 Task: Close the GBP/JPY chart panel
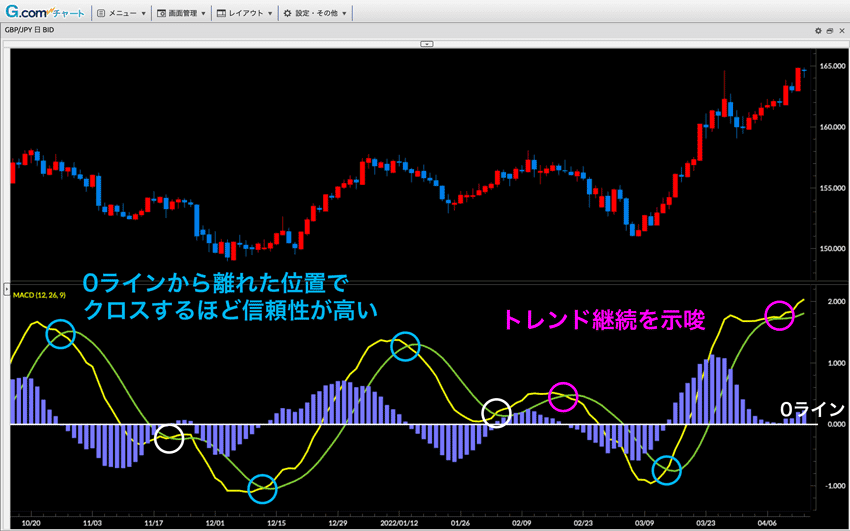[842, 32]
